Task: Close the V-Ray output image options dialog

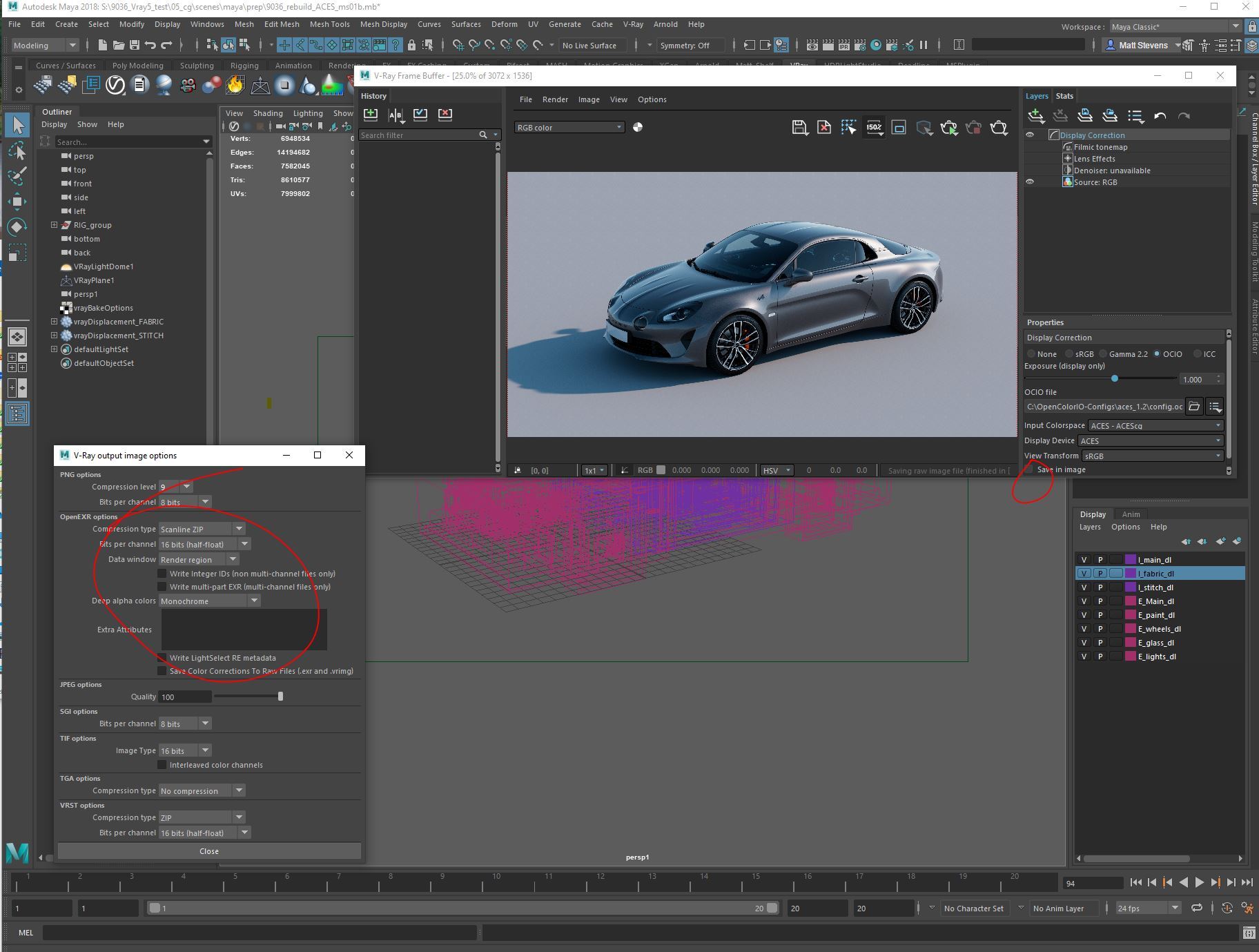Action: [209, 851]
